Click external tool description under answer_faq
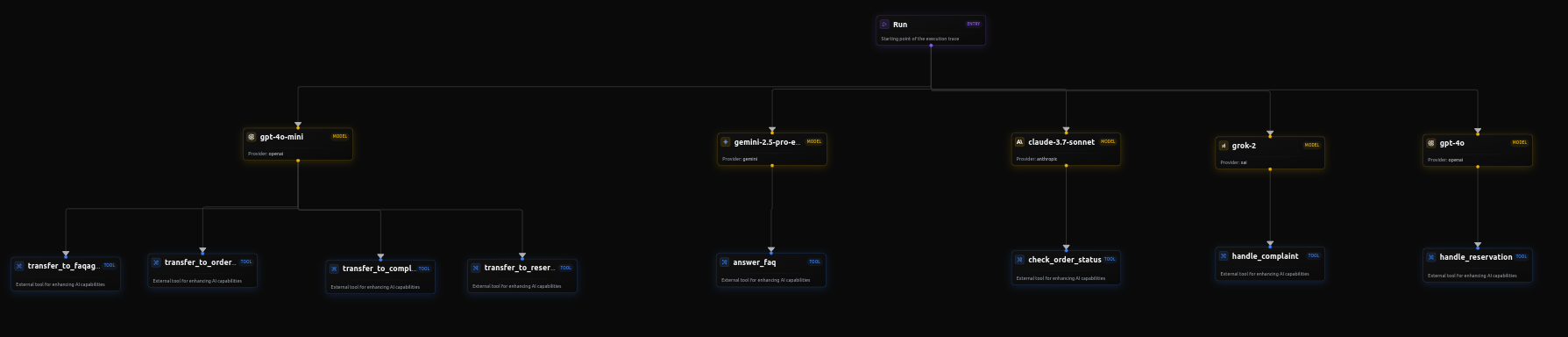 765,280
